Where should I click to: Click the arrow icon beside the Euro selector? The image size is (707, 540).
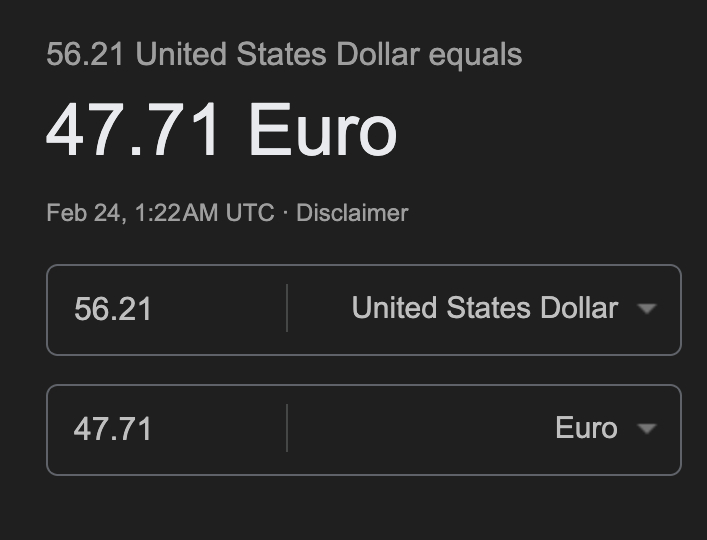pyautogui.click(x=646, y=429)
